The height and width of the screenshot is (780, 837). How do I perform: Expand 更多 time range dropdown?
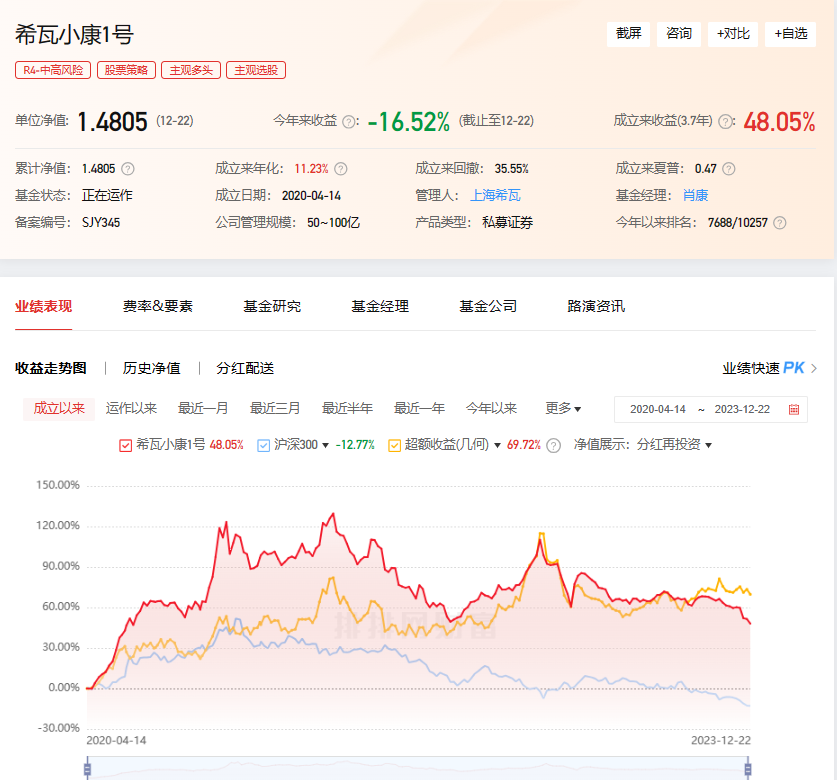click(563, 409)
